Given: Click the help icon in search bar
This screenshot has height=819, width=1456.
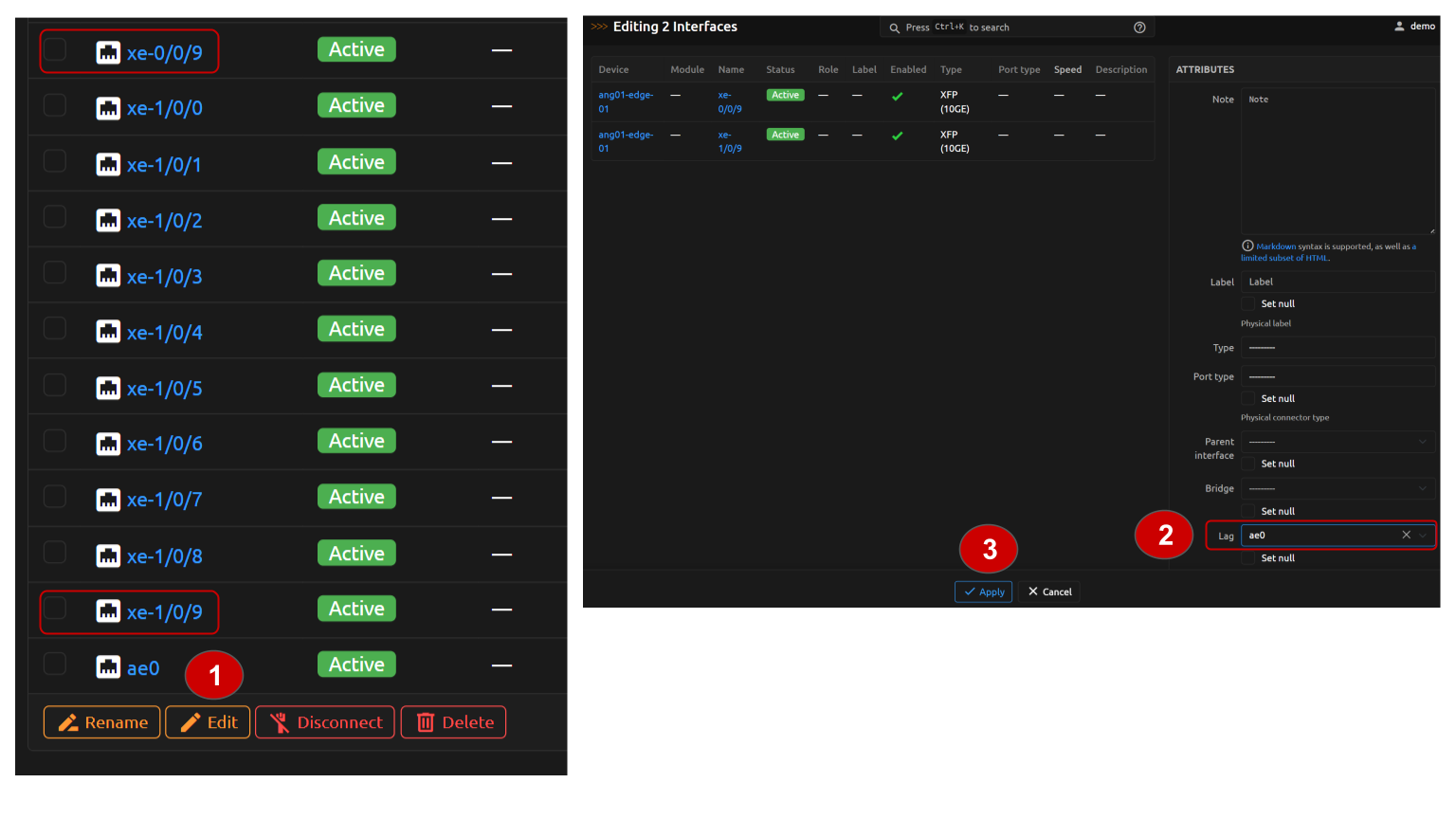Looking at the screenshot, I should tap(1139, 27).
